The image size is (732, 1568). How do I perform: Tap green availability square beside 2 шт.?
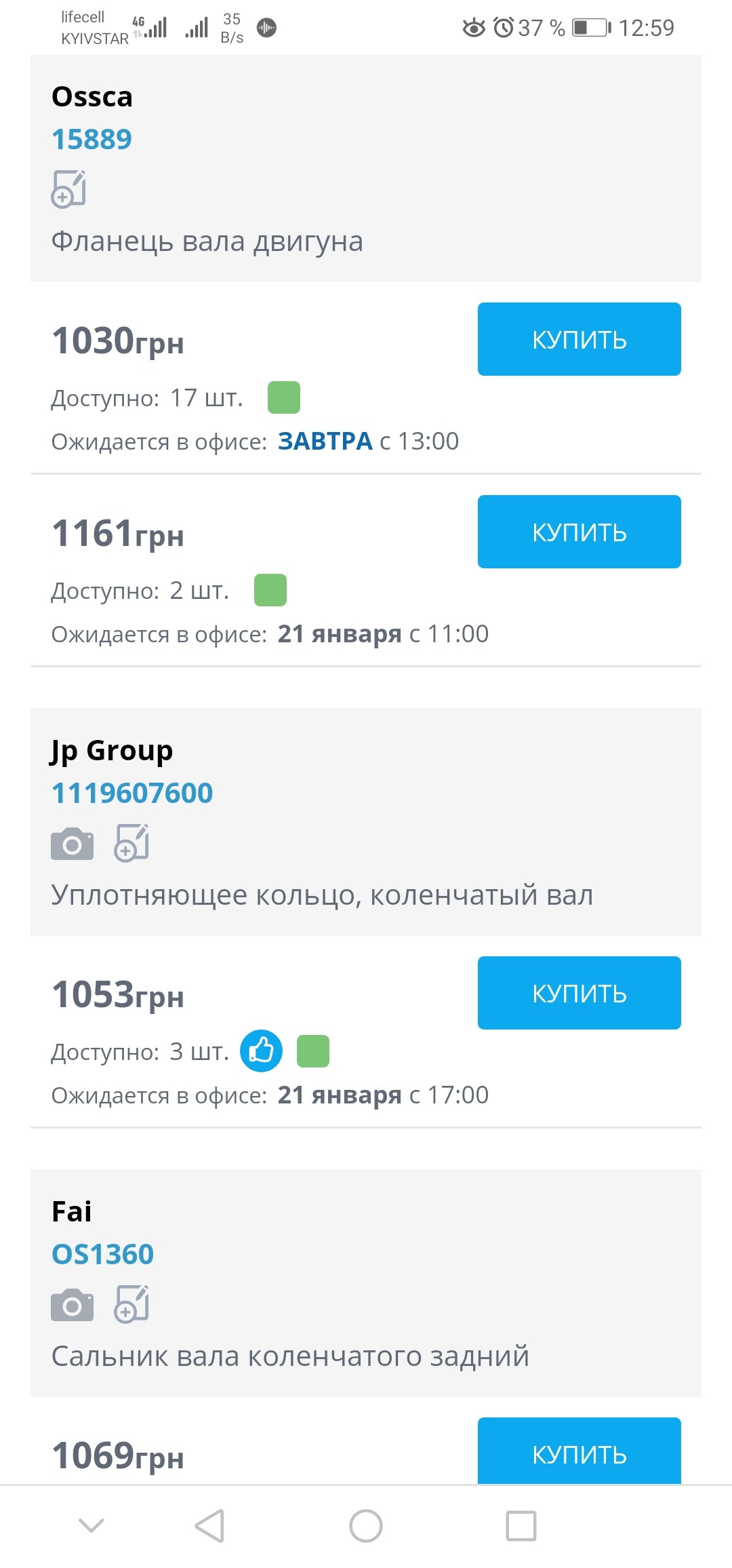(270, 590)
